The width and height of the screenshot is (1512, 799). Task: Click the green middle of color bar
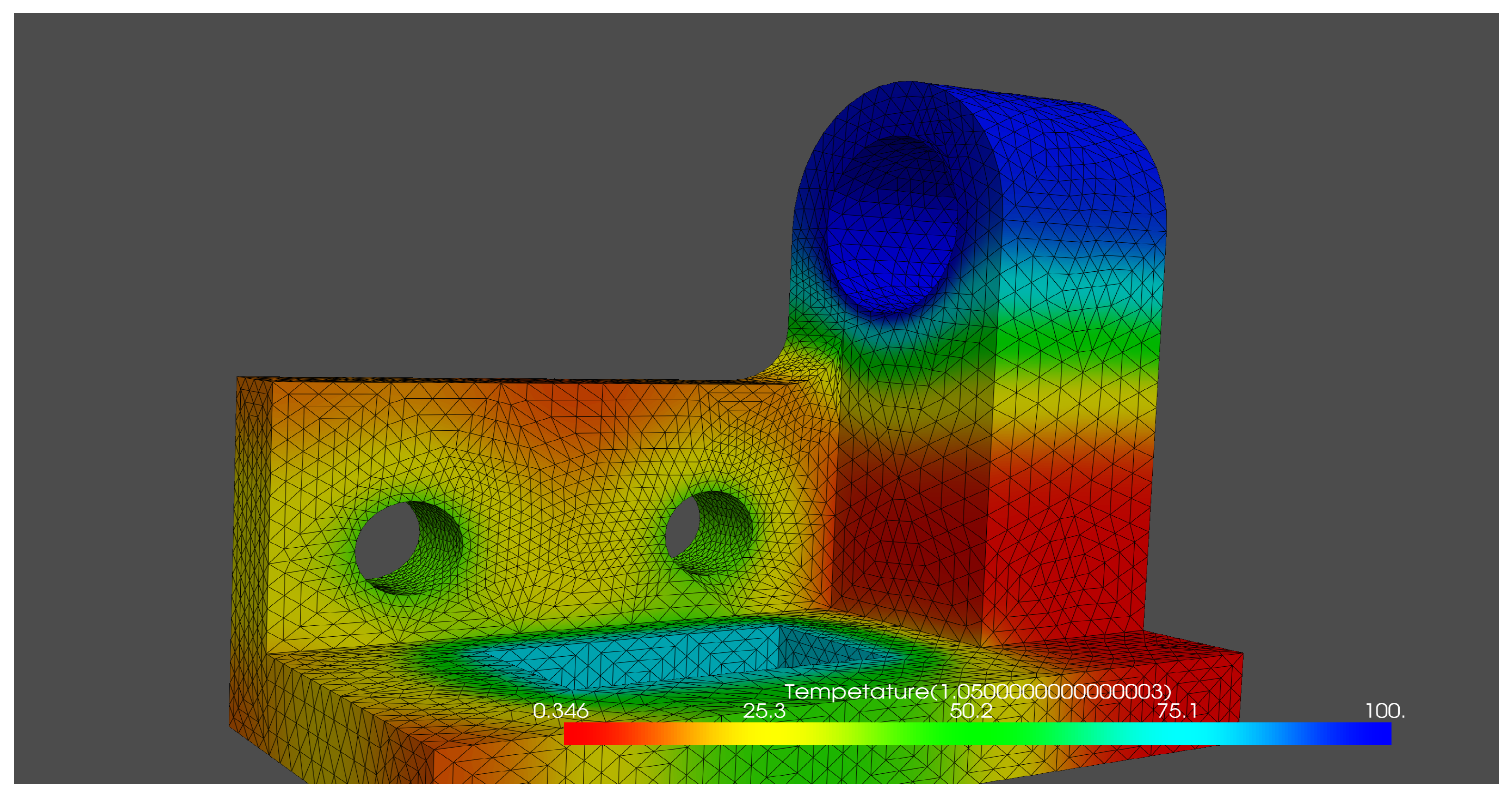point(977,734)
